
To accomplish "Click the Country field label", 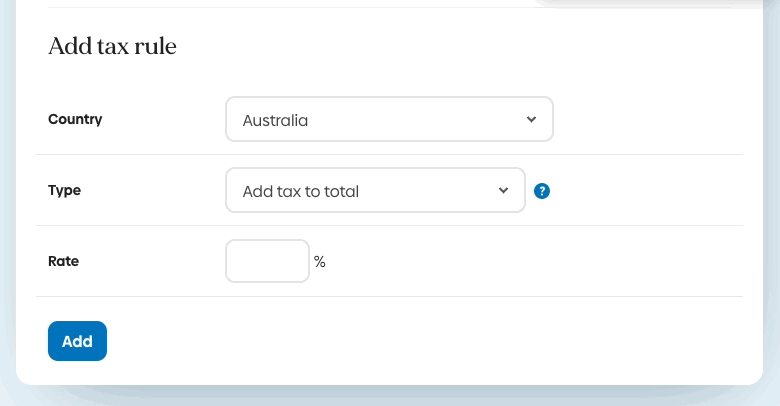I will [x=75, y=120].
